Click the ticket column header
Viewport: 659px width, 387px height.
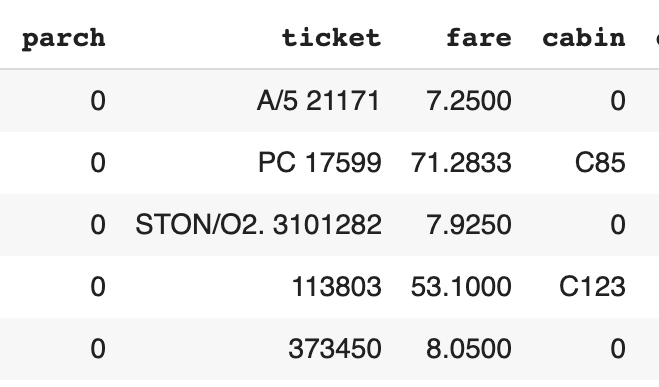[331, 38]
